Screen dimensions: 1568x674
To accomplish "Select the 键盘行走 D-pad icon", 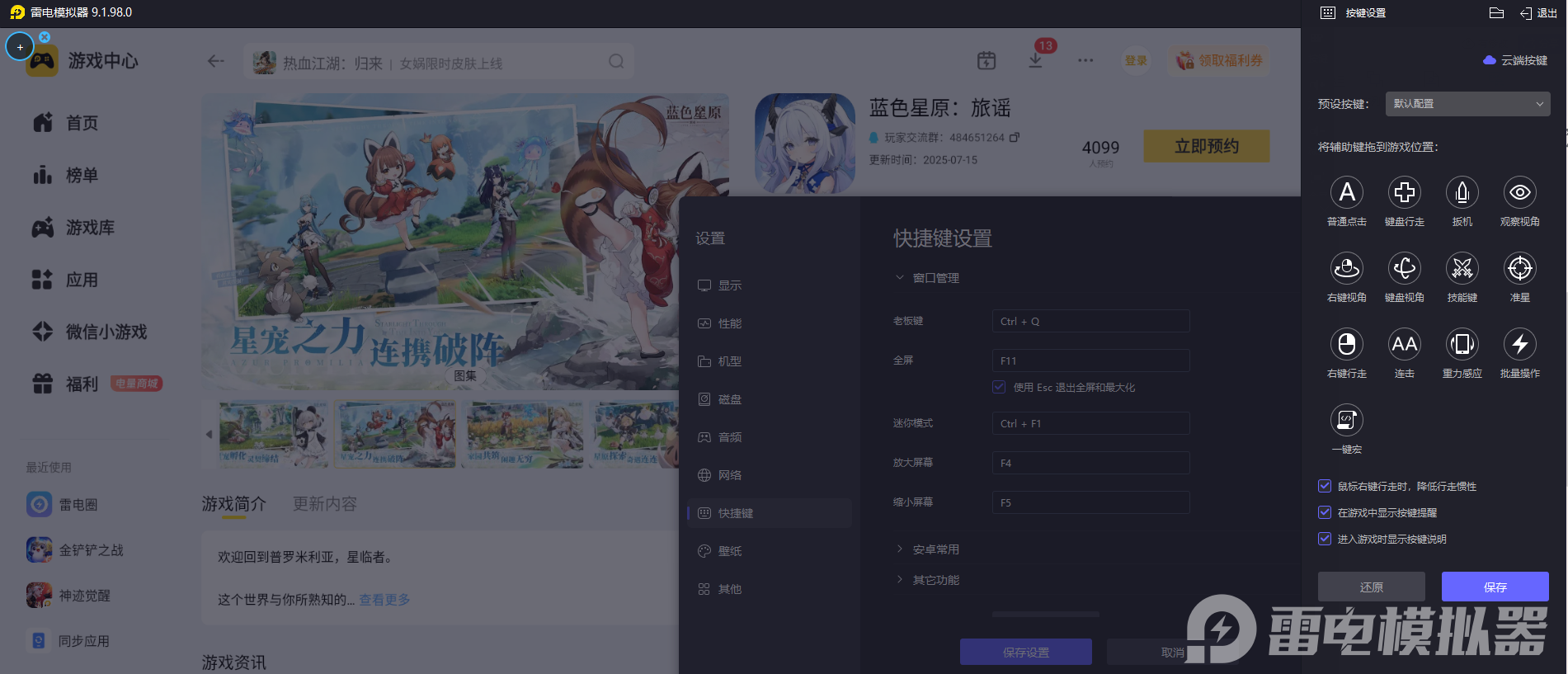I will (1405, 192).
